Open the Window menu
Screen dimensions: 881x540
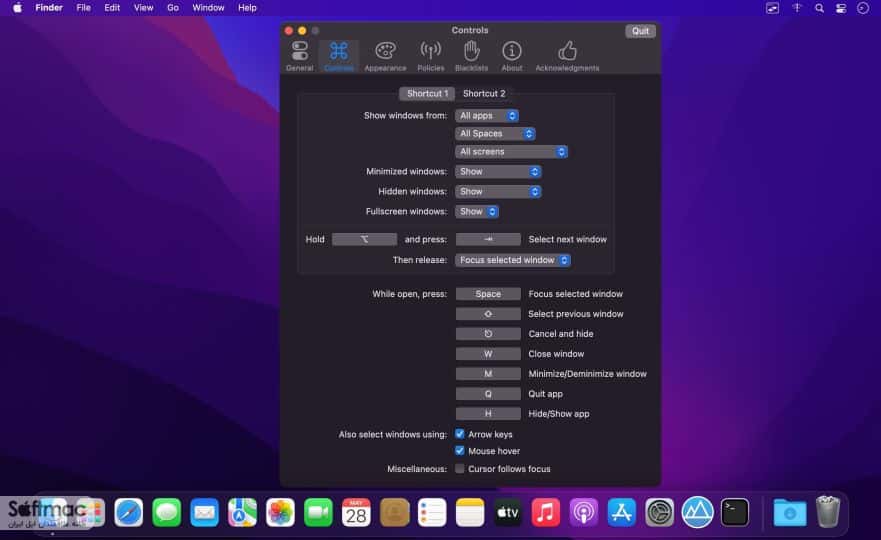(x=208, y=8)
